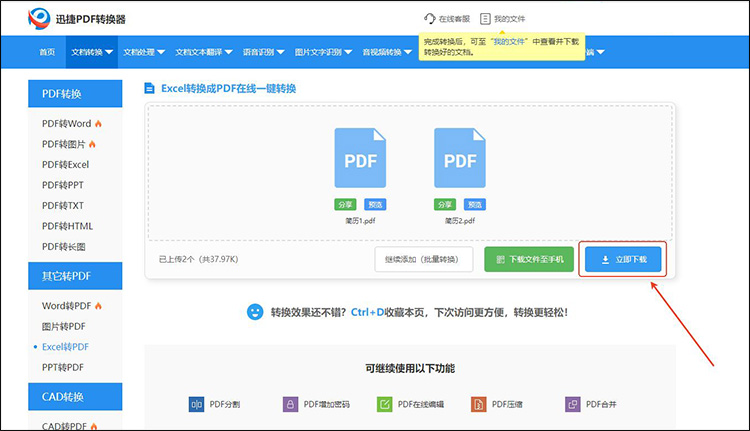Select PDF转Word in the sidebar
750x431 pixels.
tap(66, 123)
